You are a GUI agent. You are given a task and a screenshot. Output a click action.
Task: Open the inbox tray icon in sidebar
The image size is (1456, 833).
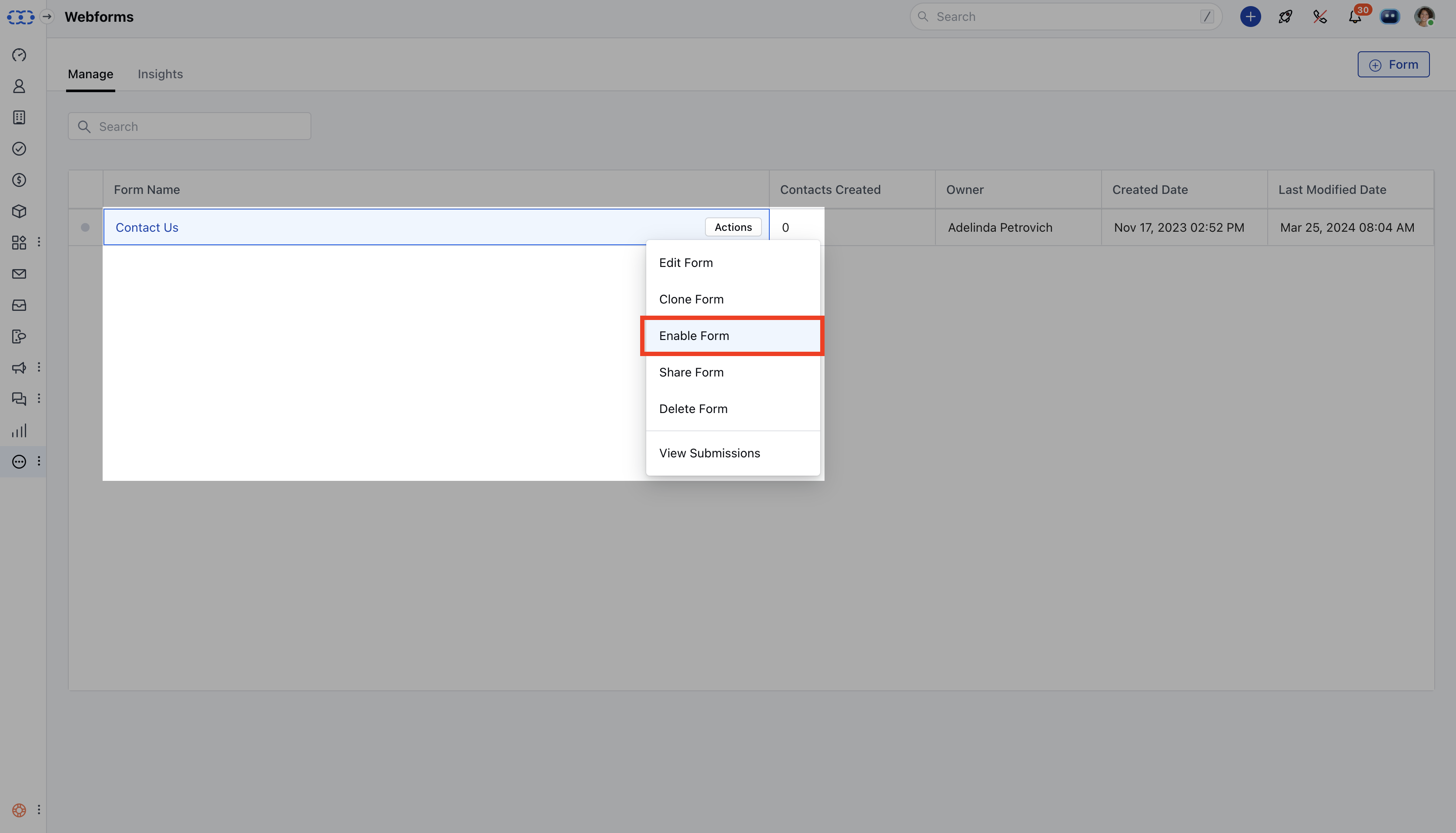click(x=19, y=305)
